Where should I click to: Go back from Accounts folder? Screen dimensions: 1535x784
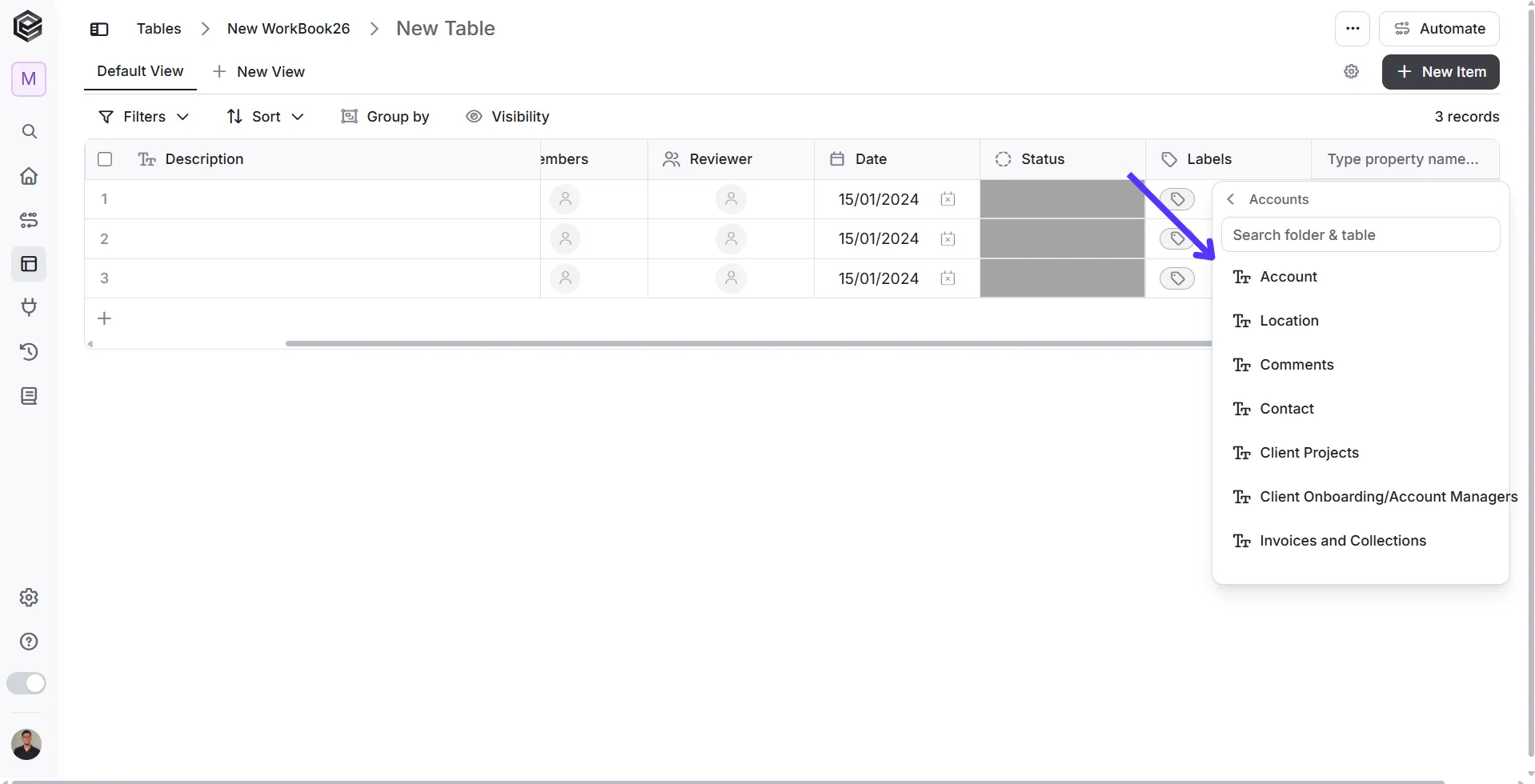pos(1231,199)
